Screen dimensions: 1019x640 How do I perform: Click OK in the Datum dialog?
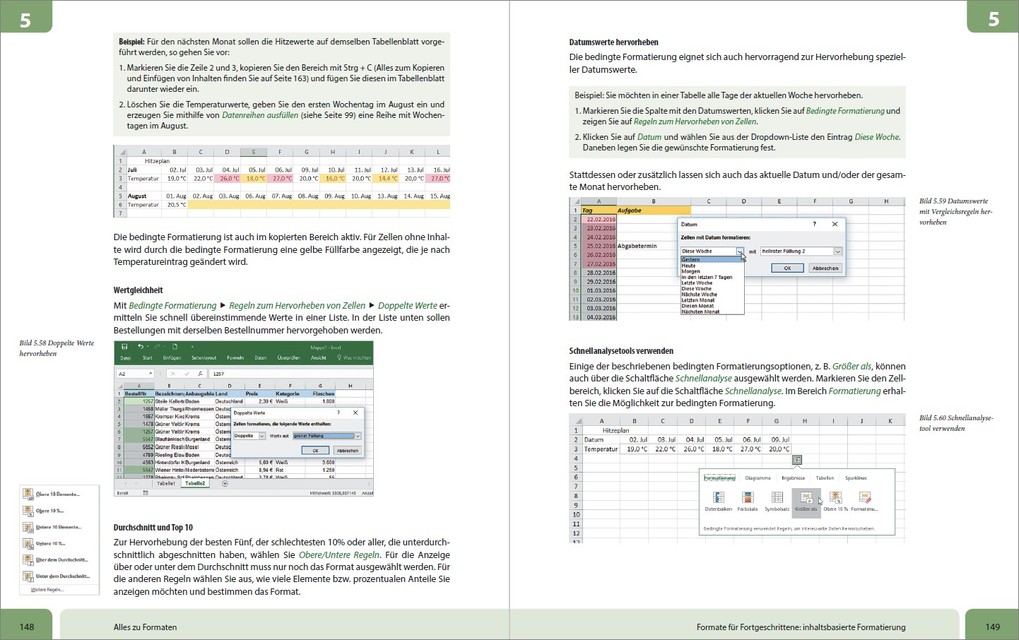point(787,268)
